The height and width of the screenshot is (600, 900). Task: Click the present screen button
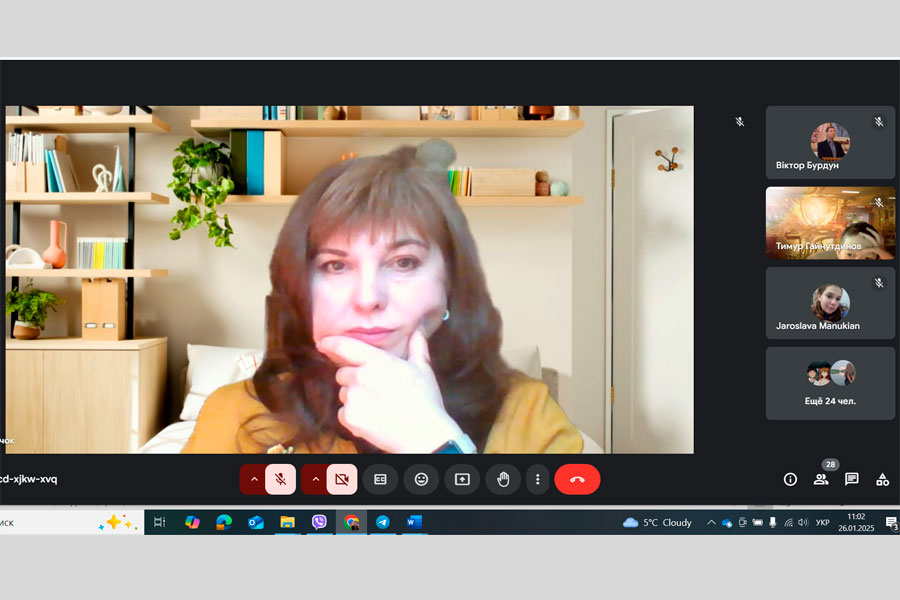coord(462,479)
